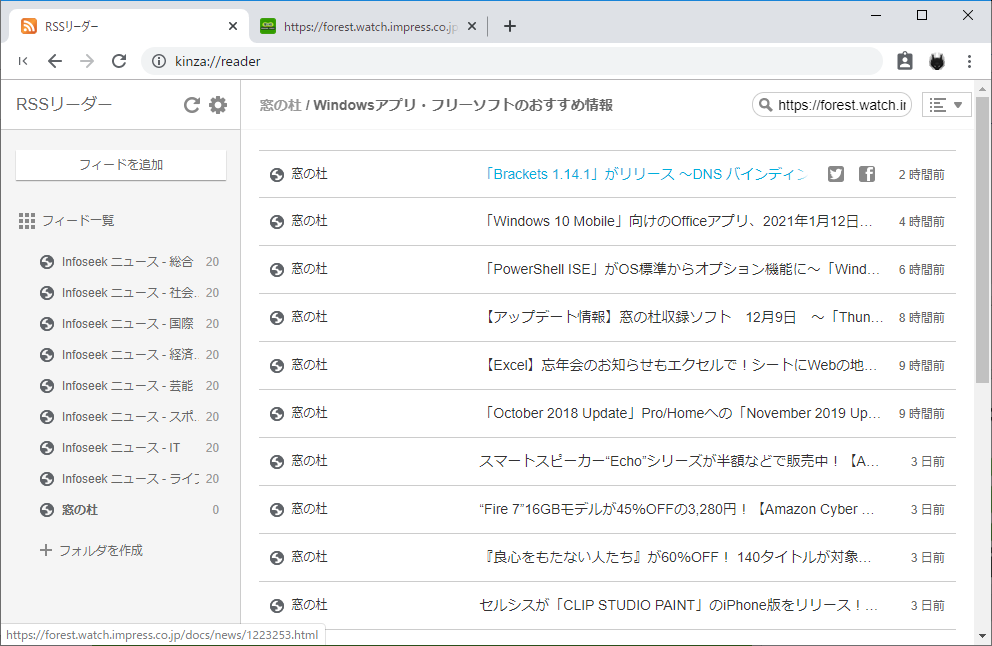
Task: Click the page info icon in the address bar
Action: [159, 60]
